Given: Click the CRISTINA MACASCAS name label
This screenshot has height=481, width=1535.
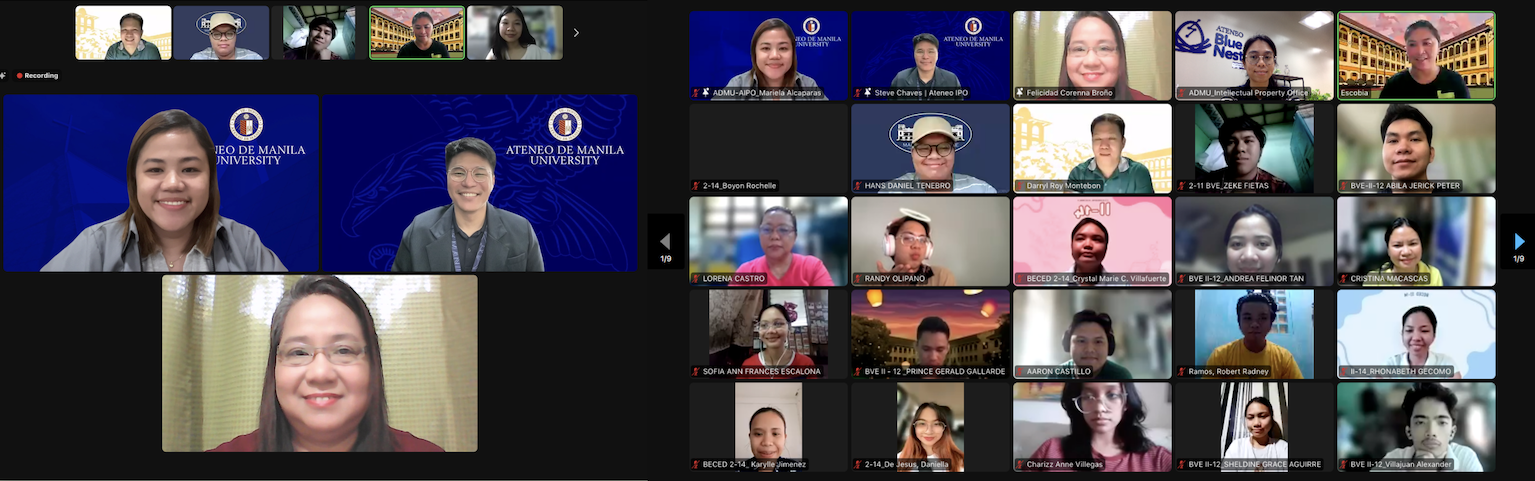Looking at the screenshot, I should [1389, 279].
